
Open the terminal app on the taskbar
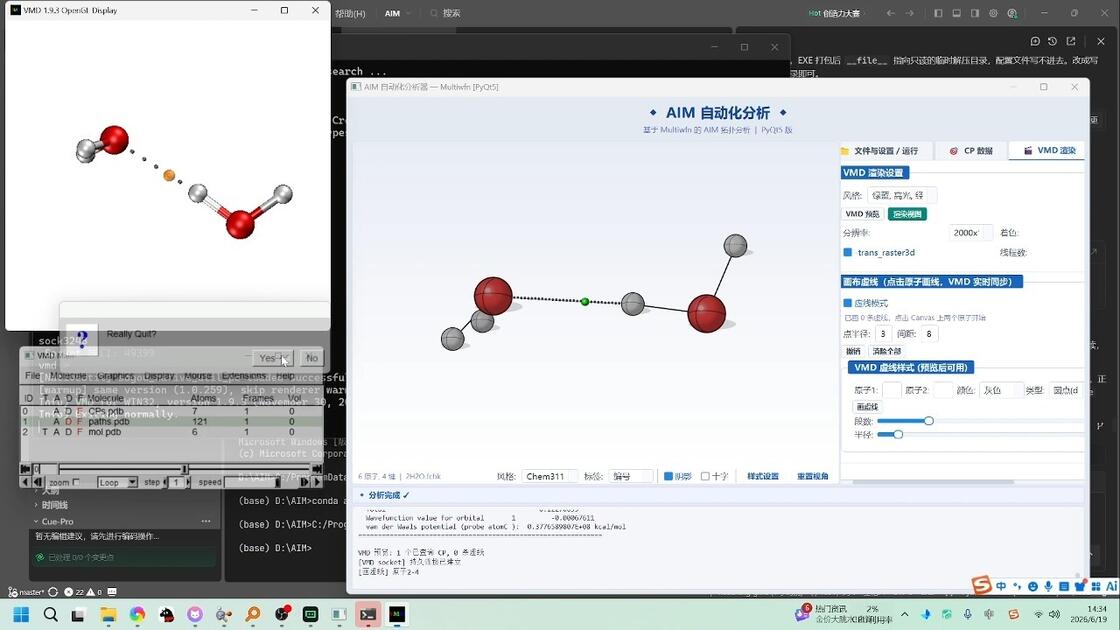tap(368, 614)
